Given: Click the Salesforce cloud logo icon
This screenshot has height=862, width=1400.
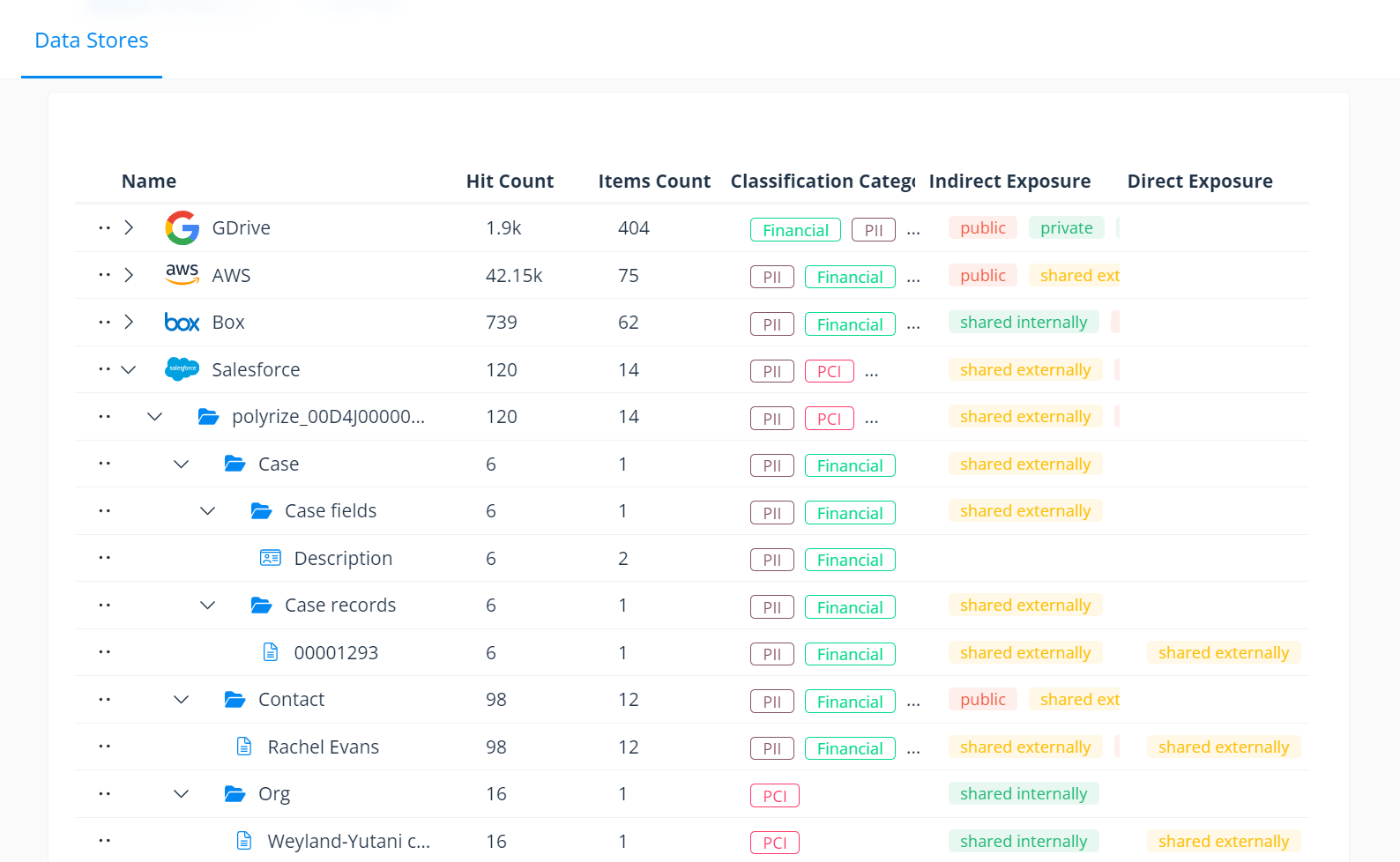Looking at the screenshot, I should (182, 369).
